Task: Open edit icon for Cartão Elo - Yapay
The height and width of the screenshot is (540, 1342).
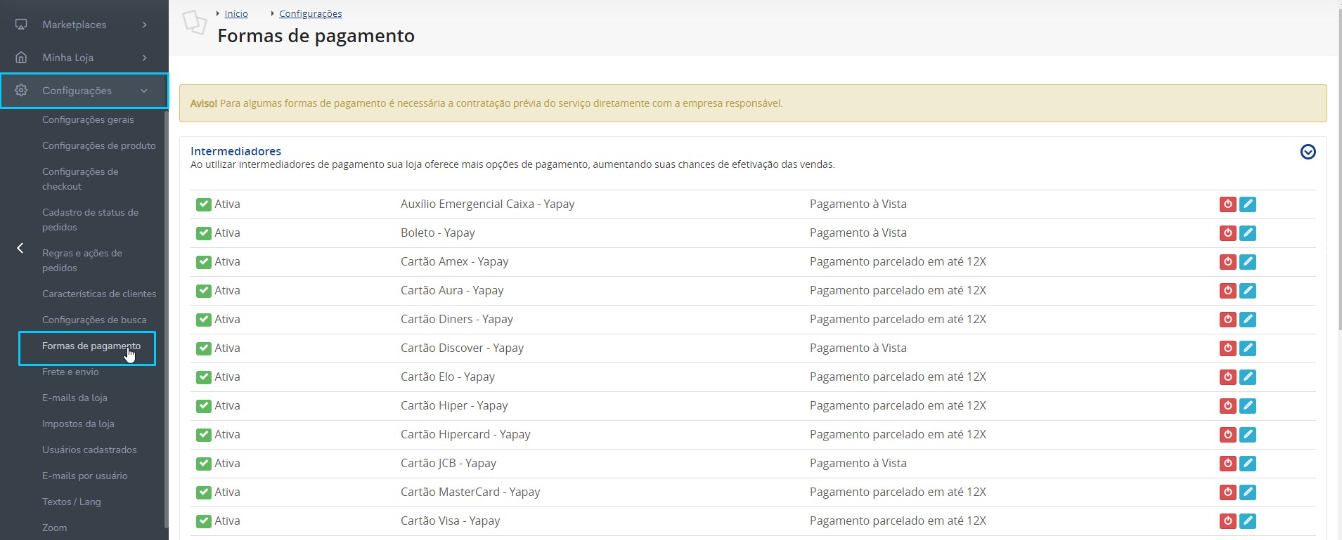Action: [x=1247, y=377]
